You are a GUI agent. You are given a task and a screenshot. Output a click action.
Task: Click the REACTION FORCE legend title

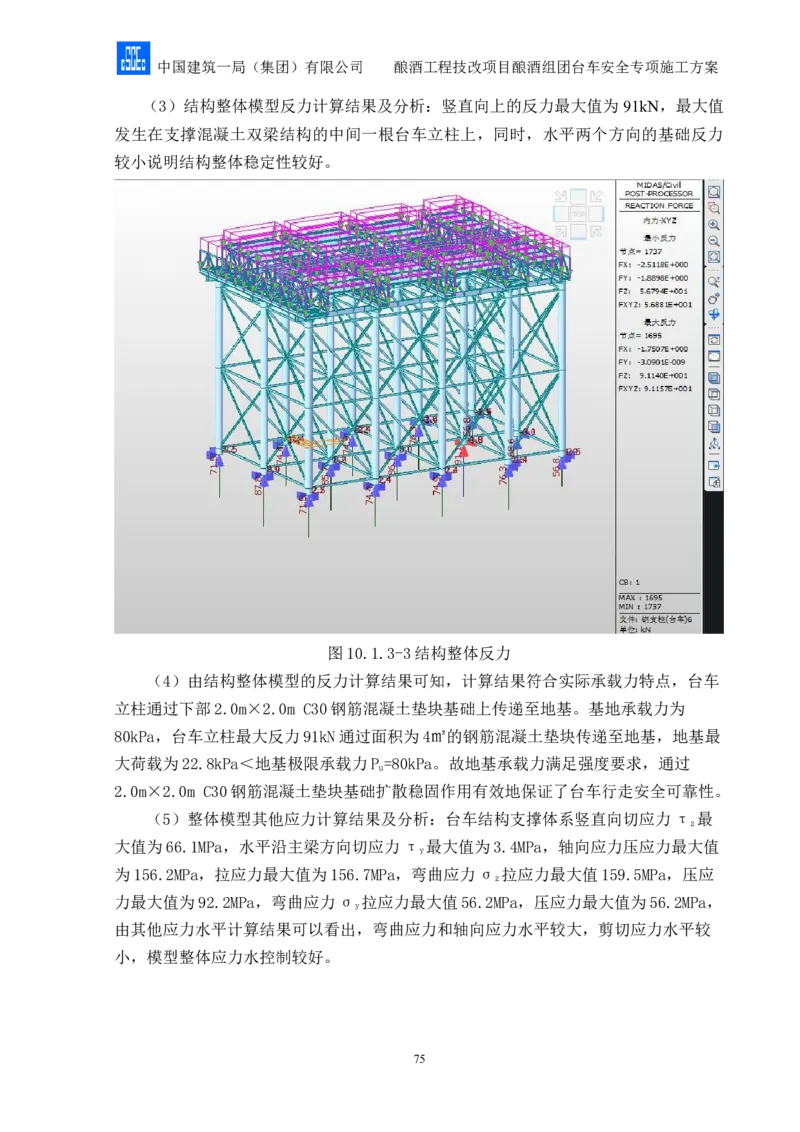point(658,206)
